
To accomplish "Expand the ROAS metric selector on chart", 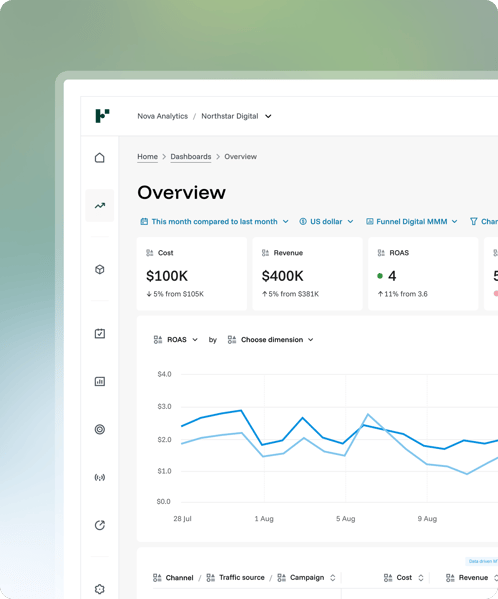I will (x=176, y=340).
